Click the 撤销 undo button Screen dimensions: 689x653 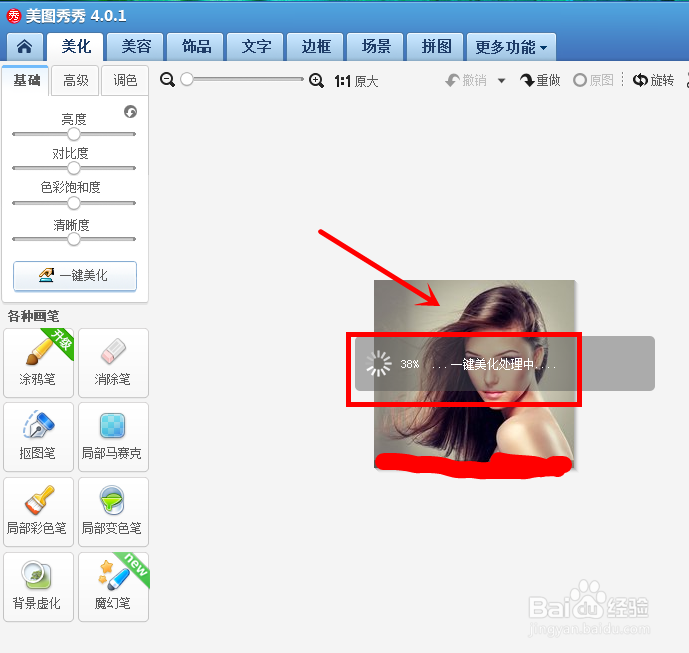pyautogui.click(x=466, y=80)
